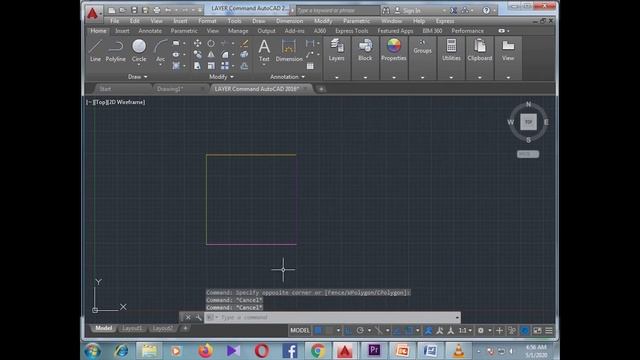Open the red A application menu

point(93,13)
